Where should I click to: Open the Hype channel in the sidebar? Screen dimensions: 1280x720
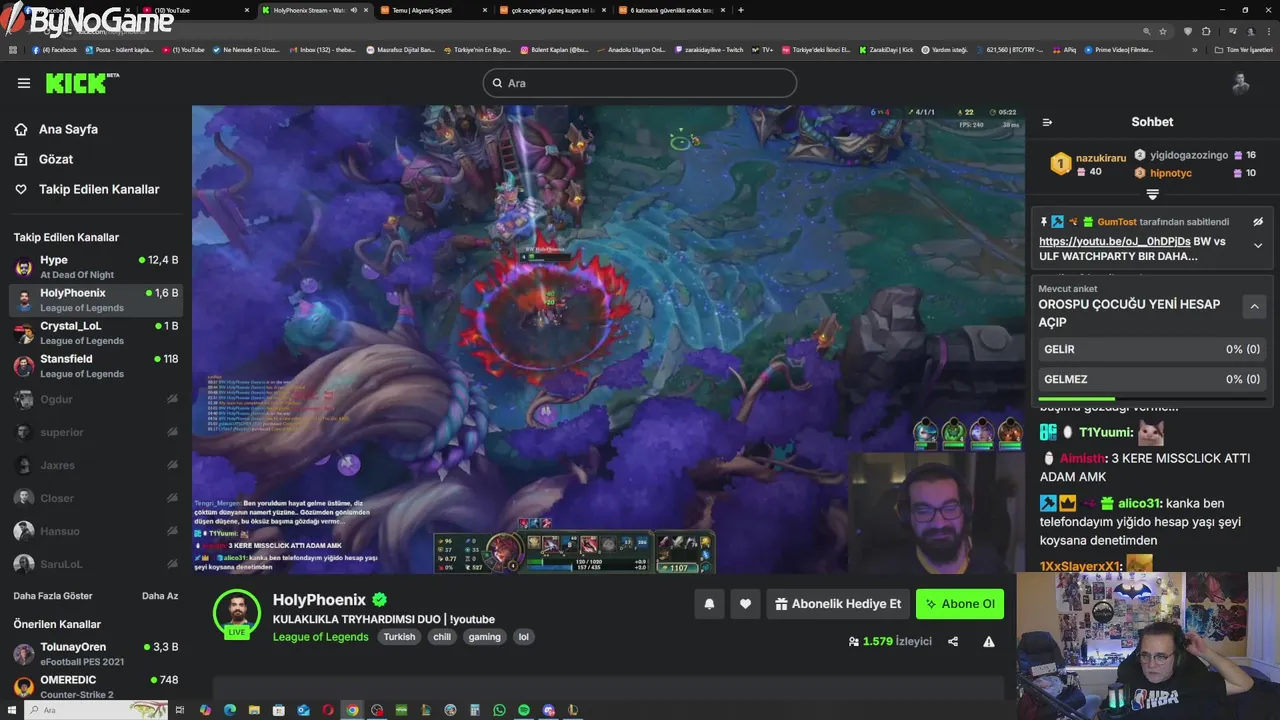(x=96, y=267)
